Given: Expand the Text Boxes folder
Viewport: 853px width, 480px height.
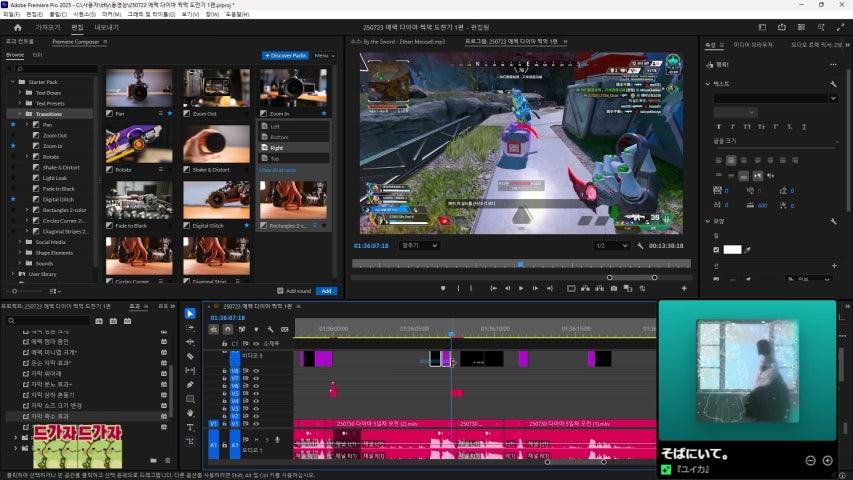Looking at the screenshot, I should tap(20, 93).
